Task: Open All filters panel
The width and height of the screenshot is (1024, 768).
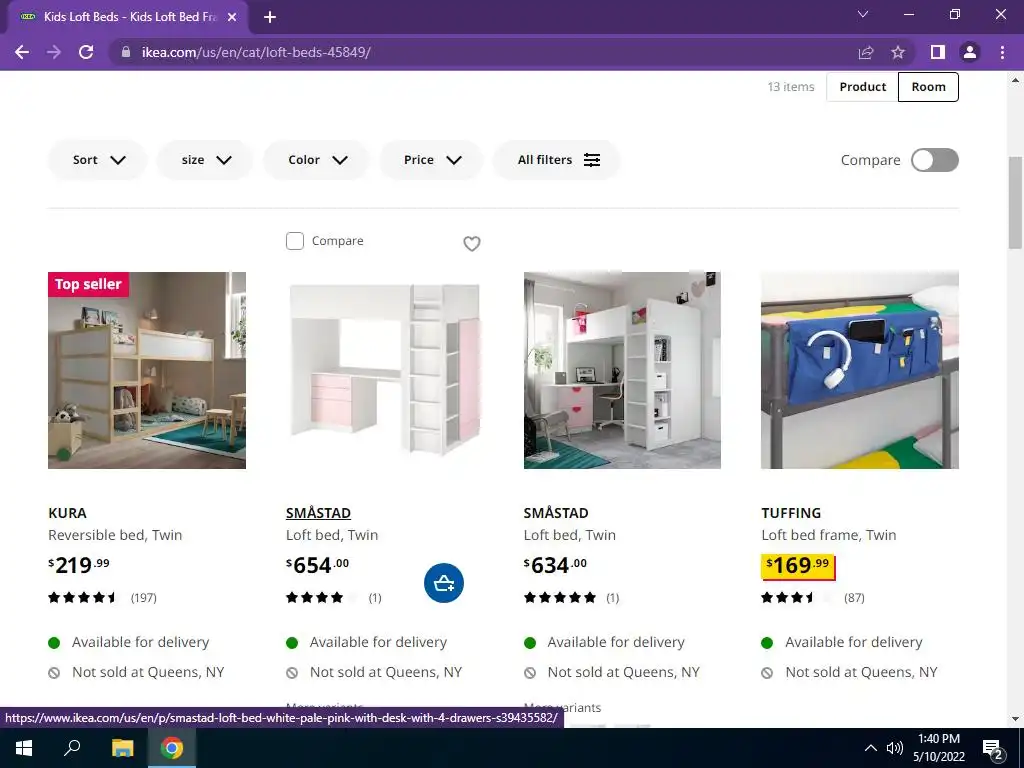Action: click(x=556, y=160)
